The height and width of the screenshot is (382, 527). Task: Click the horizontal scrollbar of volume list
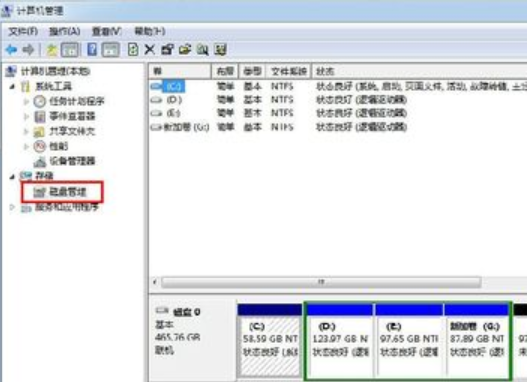point(321,282)
